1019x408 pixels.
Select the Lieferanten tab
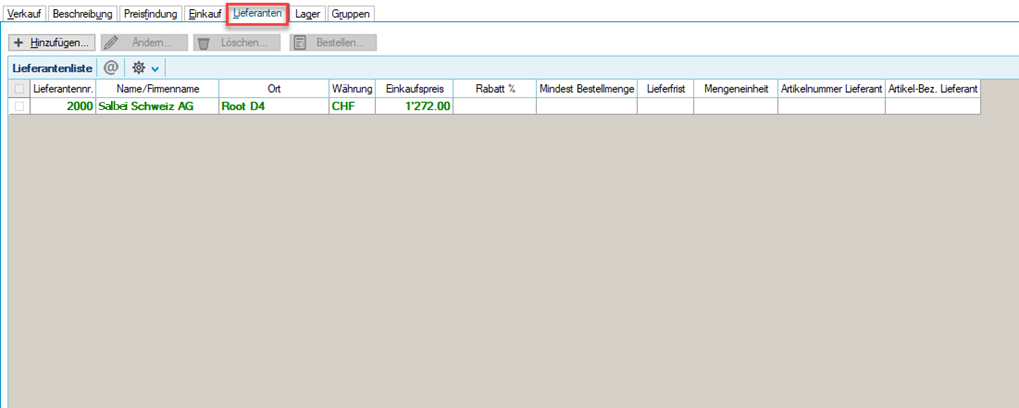(257, 13)
